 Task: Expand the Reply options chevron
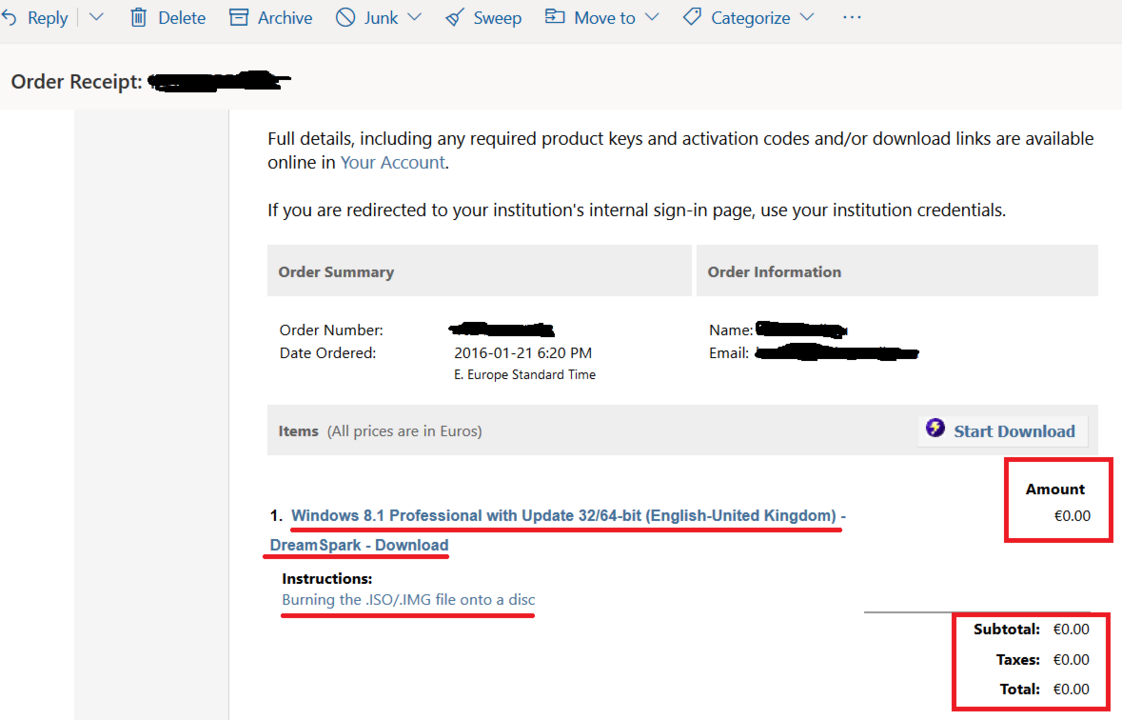point(97,18)
